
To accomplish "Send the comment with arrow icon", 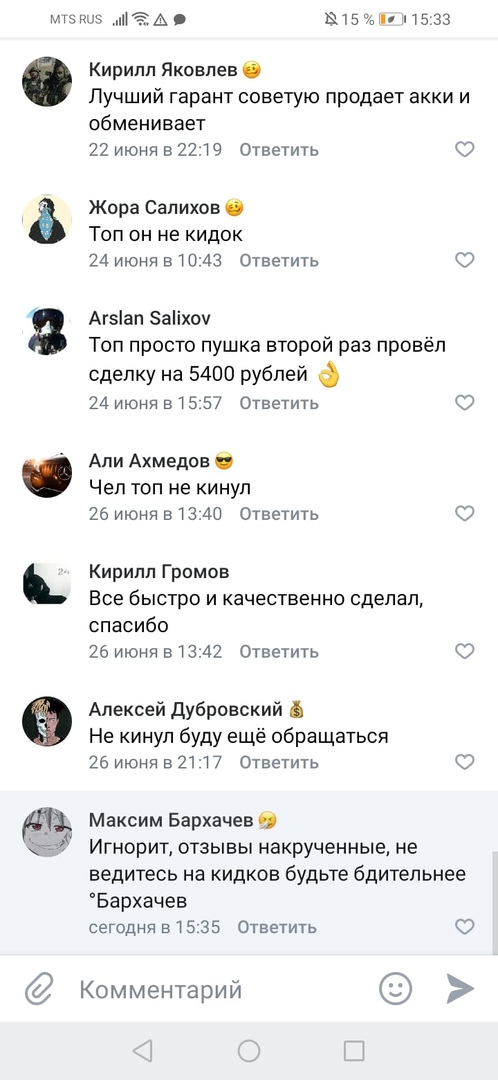I will [459, 989].
